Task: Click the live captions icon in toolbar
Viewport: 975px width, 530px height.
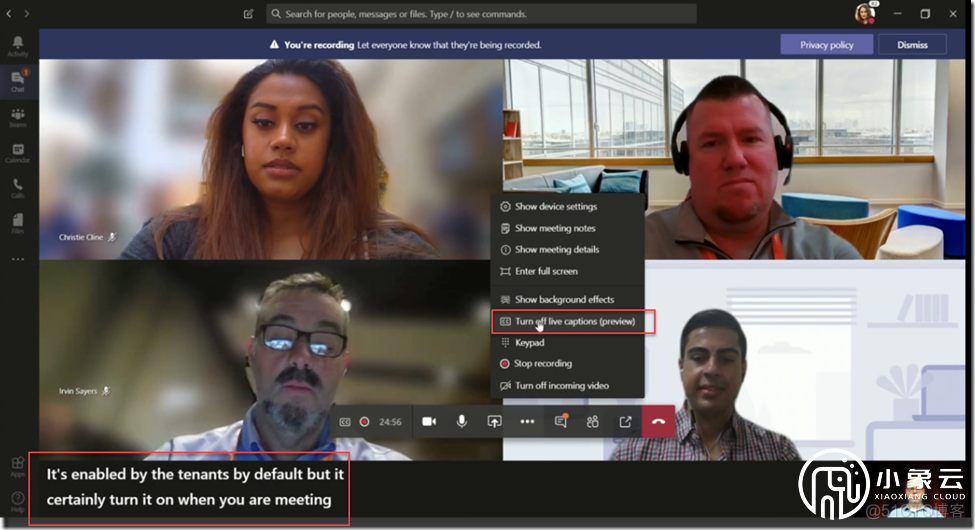Action: click(x=344, y=422)
